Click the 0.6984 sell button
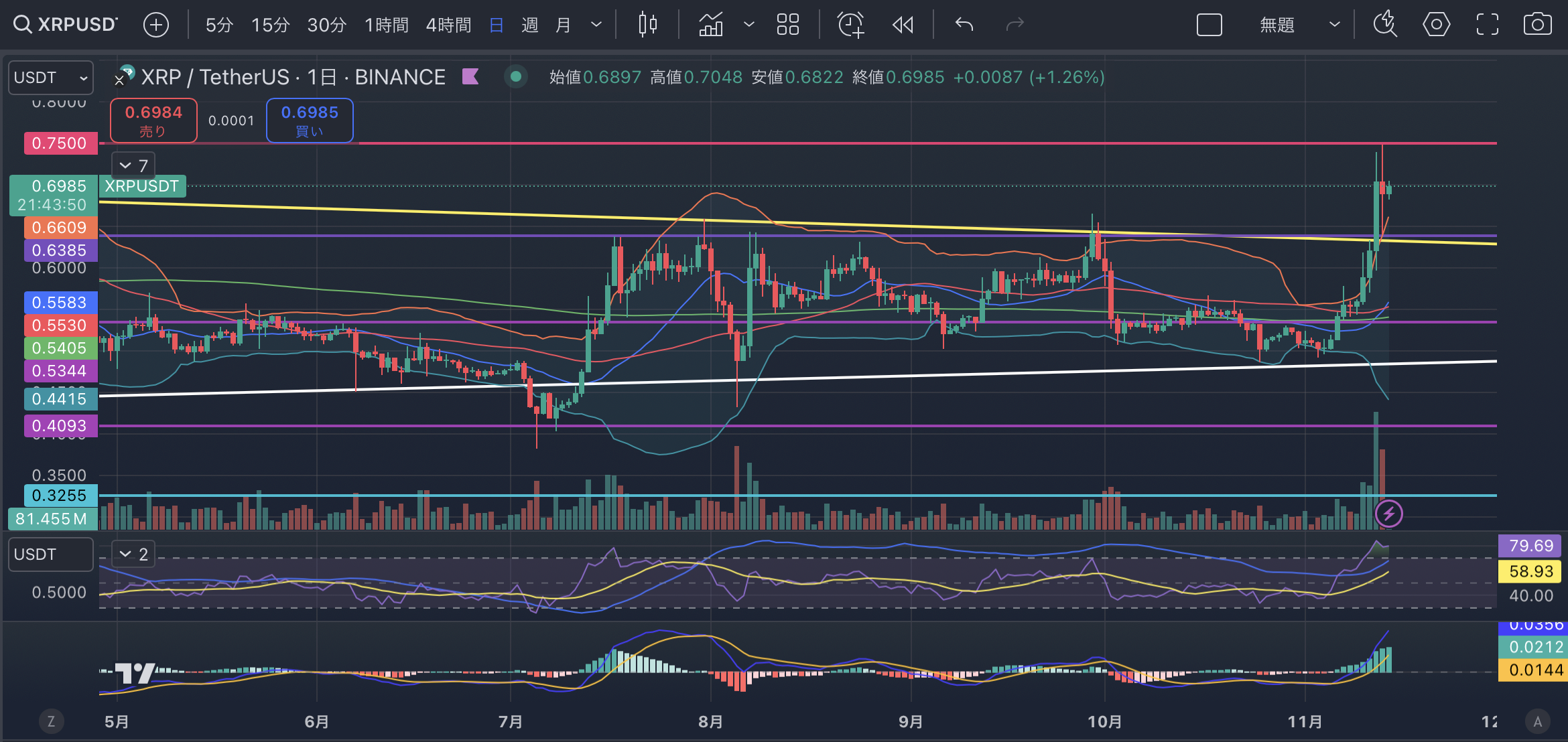Image resolution: width=1568 pixels, height=742 pixels. [153, 121]
